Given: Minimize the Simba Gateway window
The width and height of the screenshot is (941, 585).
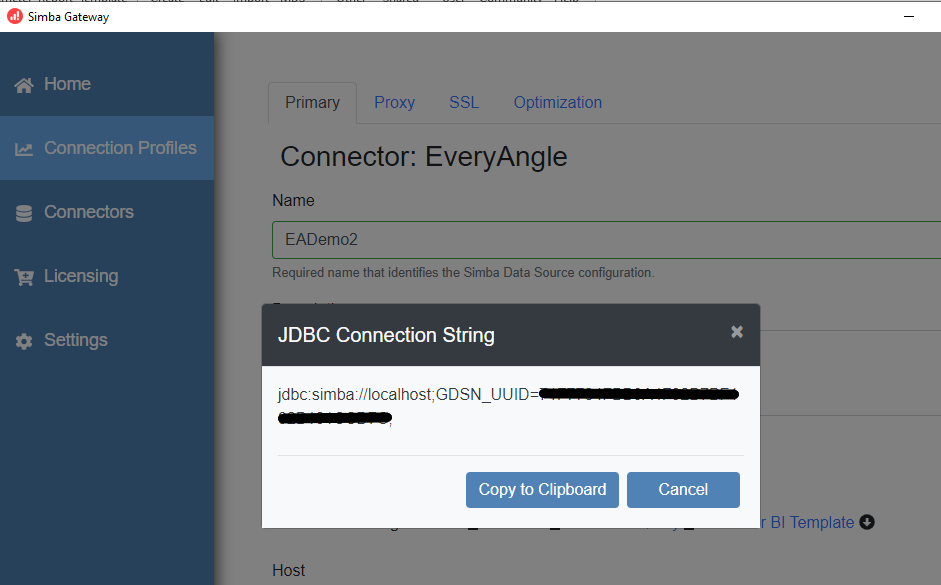Looking at the screenshot, I should 909,16.
